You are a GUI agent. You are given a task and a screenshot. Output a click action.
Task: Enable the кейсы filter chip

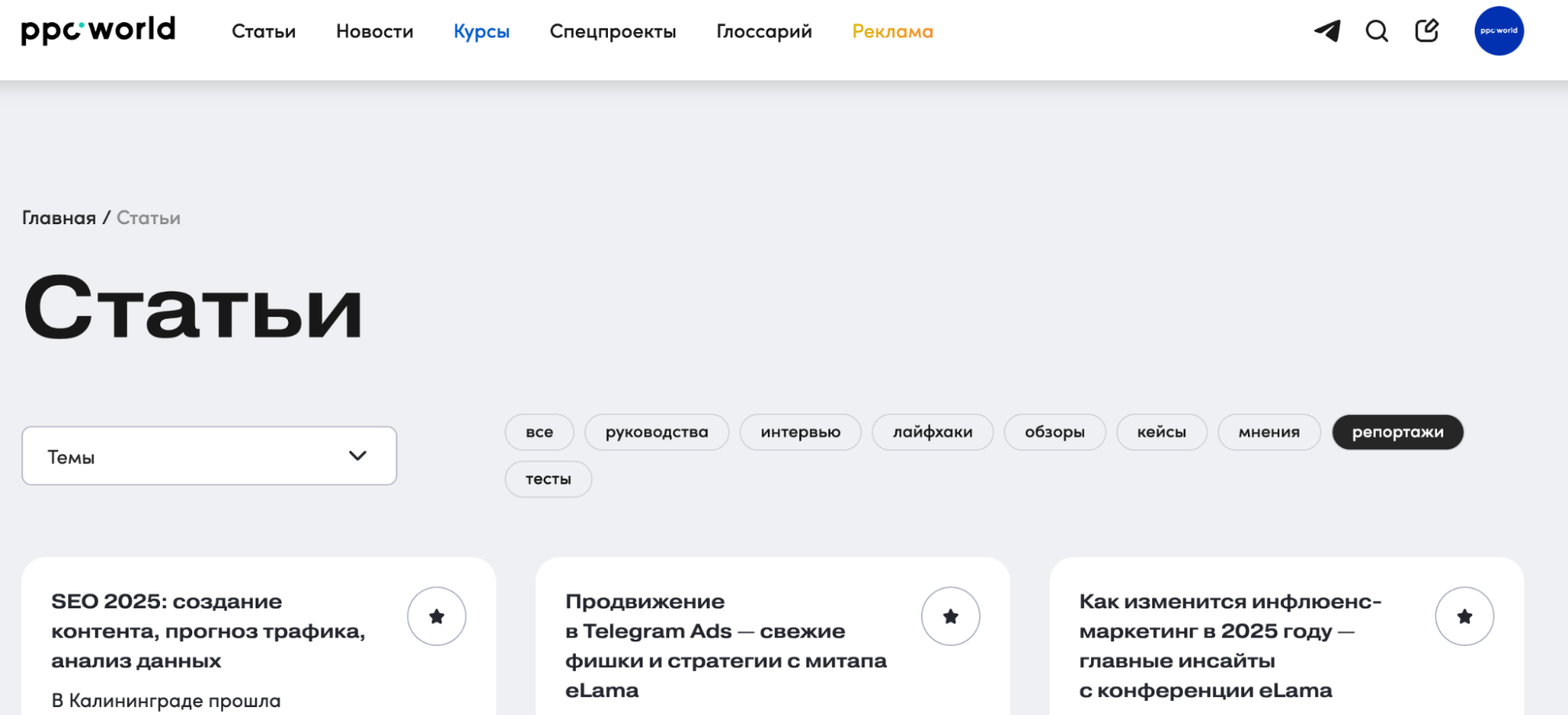coord(1161,432)
